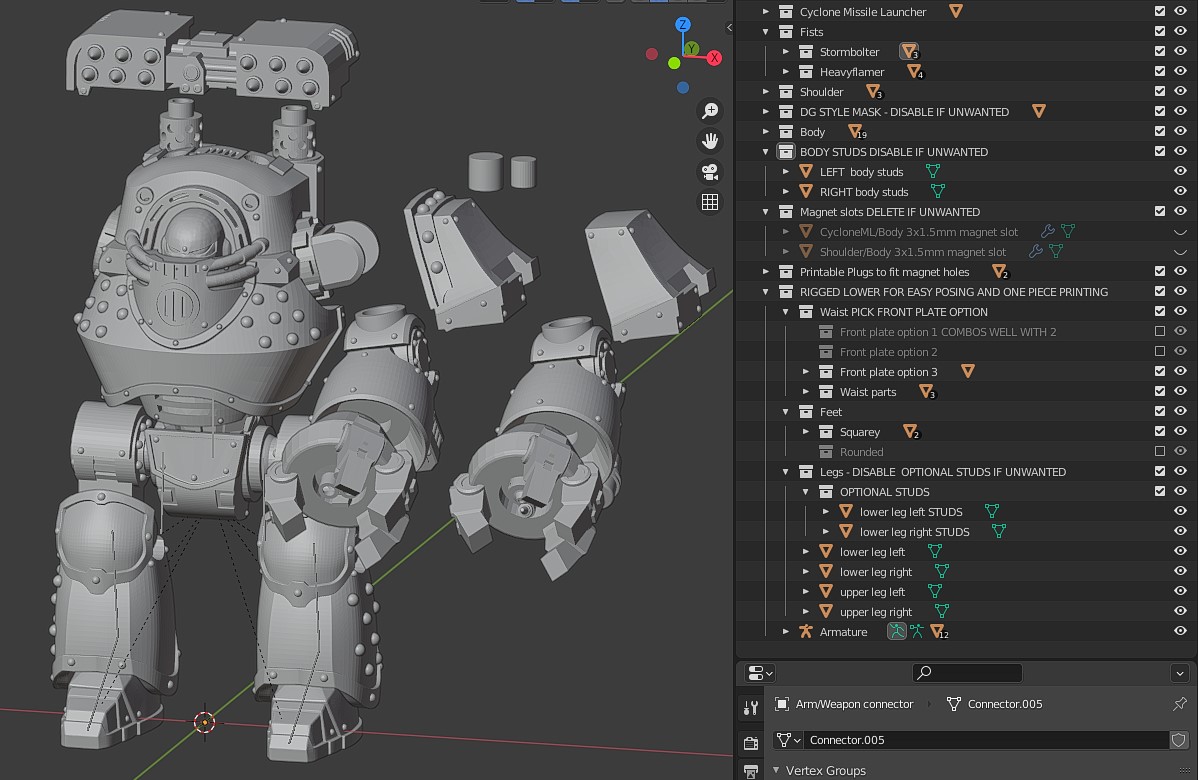Click the shield icon in the Connector.005 field
1198x780 pixels.
1178,740
